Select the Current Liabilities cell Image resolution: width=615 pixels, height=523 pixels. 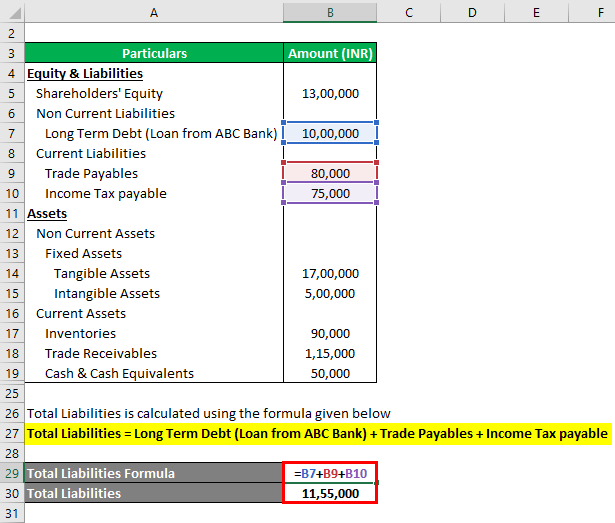(x=154, y=153)
